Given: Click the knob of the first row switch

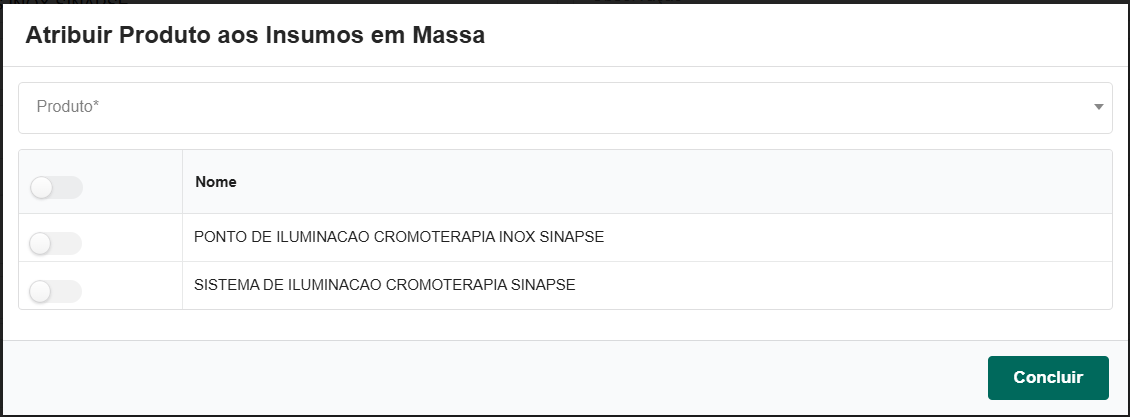Looking at the screenshot, I should [41, 243].
